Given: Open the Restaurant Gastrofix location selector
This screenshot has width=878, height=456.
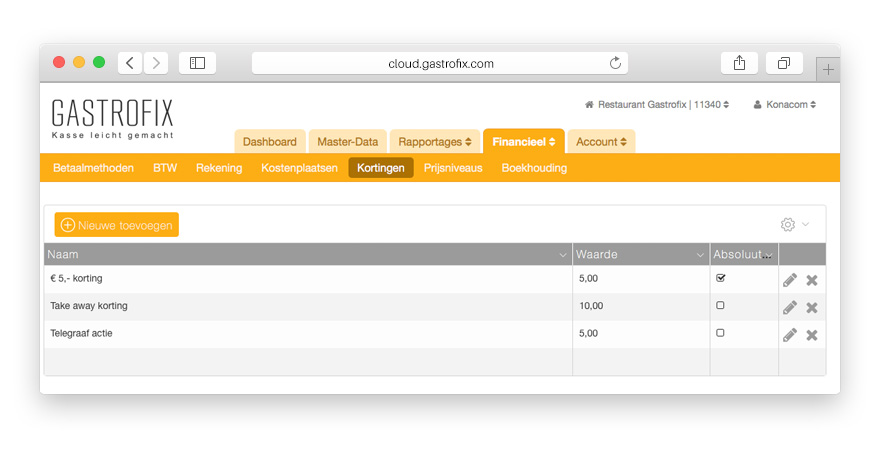Looking at the screenshot, I should pos(657,104).
